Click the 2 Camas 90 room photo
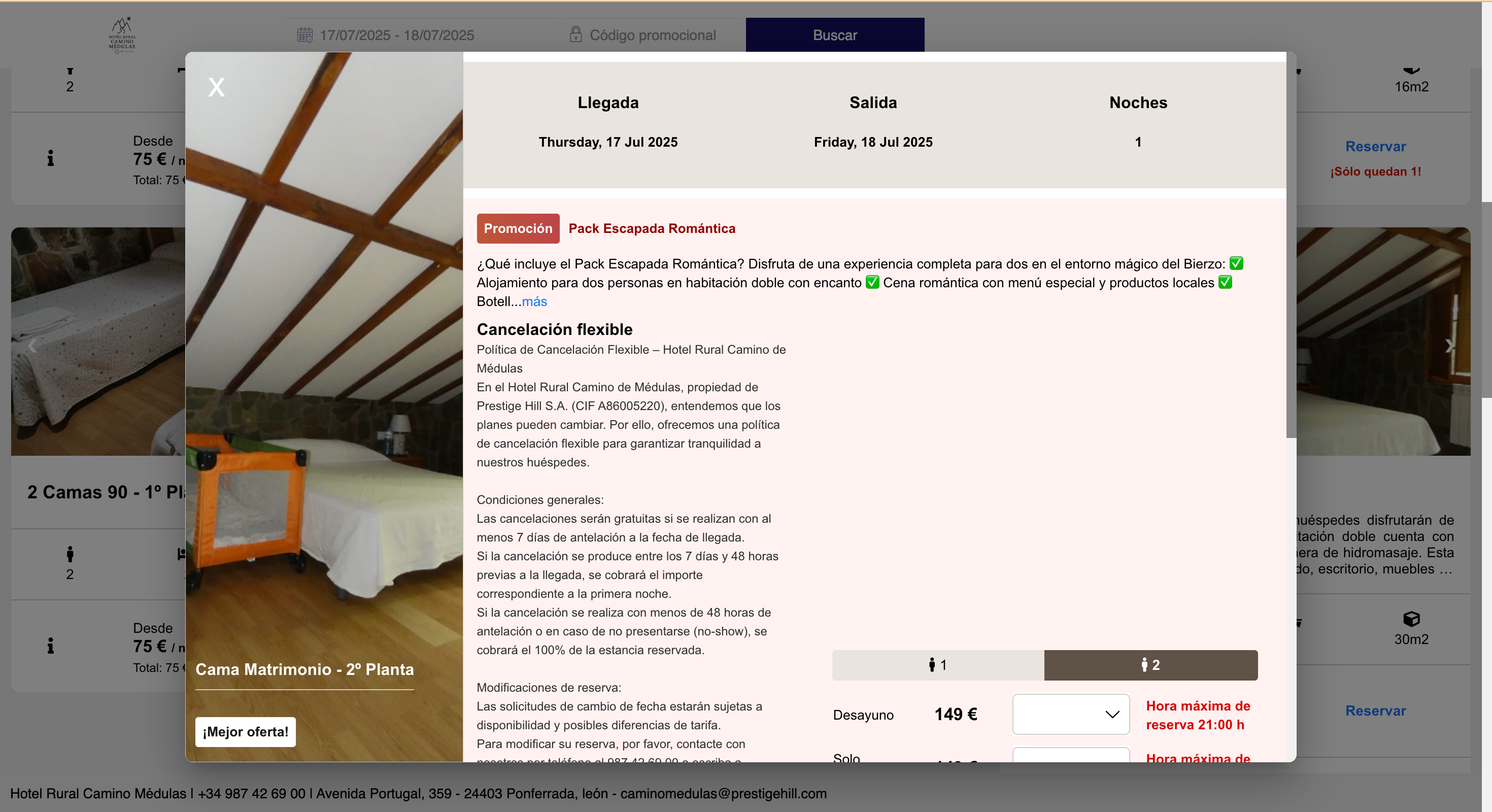This screenshot has height=812, width=1492. click(98, 341)
